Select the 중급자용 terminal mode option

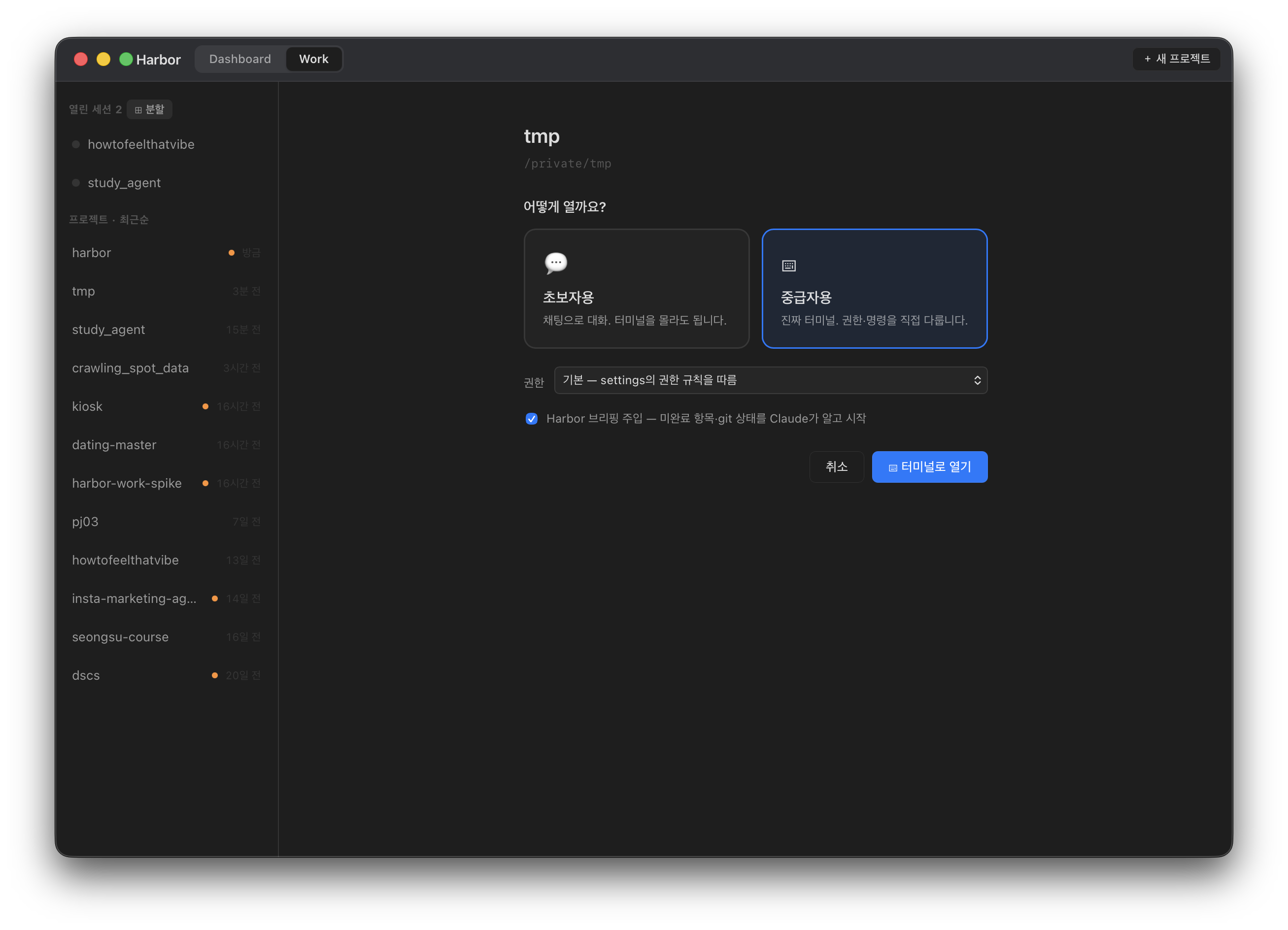pos(875,289)
